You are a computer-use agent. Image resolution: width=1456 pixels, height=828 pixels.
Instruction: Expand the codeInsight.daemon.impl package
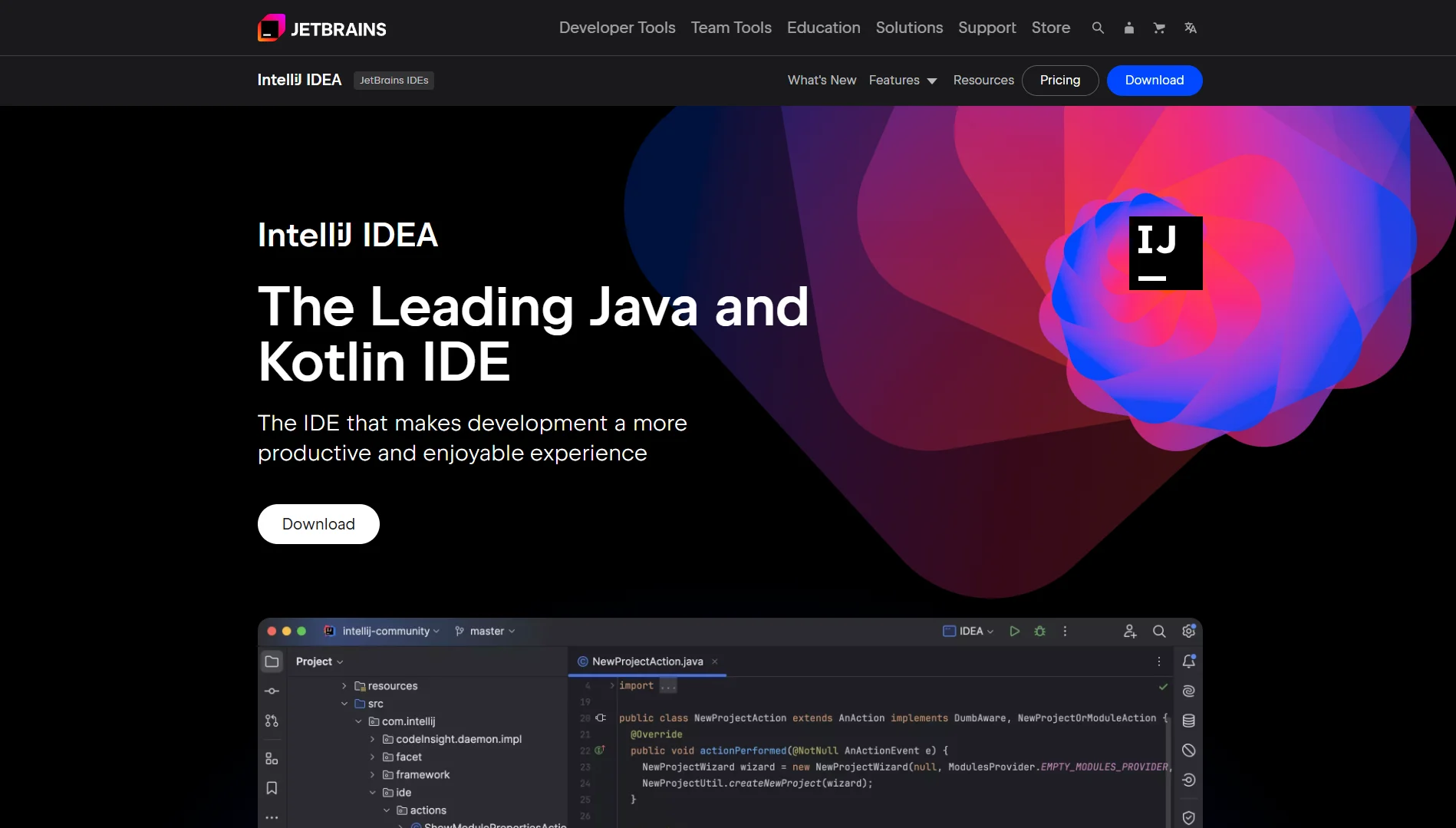pos(372,738)
